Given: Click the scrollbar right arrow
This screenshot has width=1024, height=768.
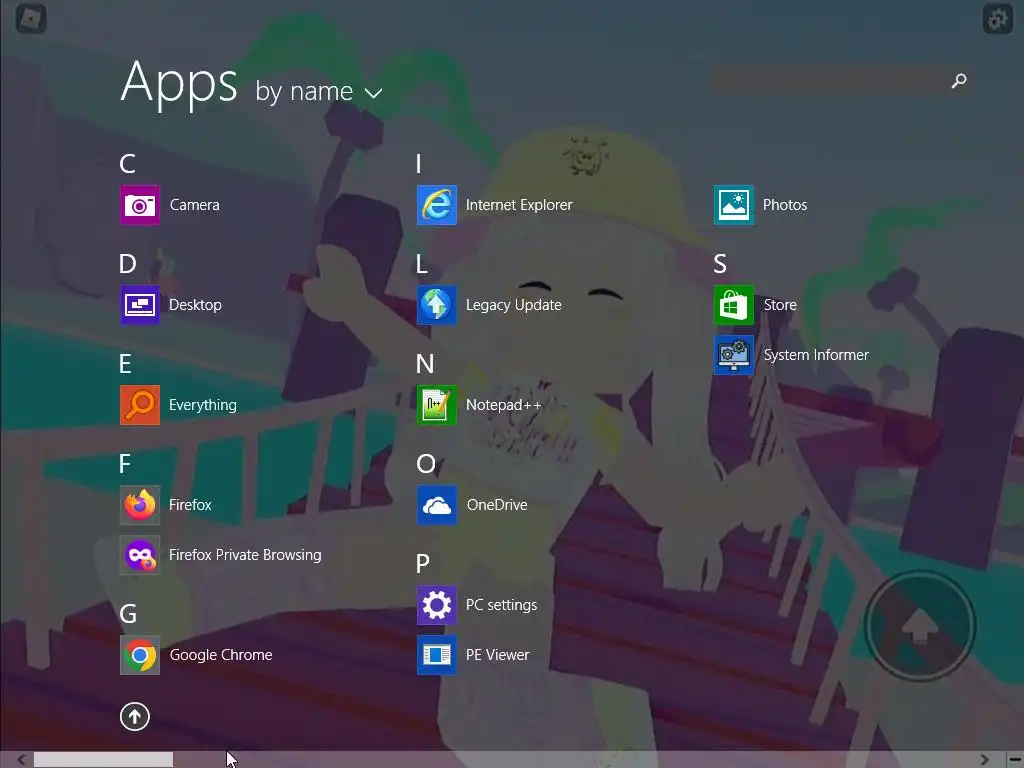Looking at the screenshot, I should pos(984,760).
